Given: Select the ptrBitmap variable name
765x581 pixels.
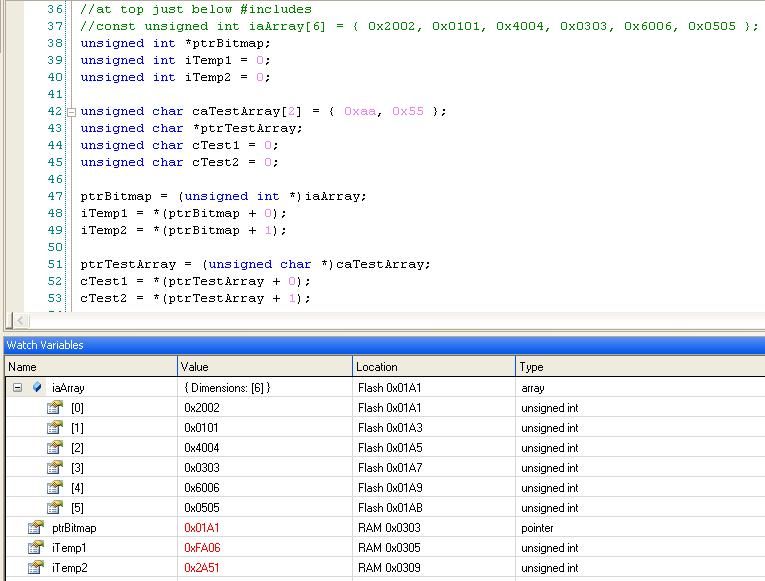Looking at the screenshot, I should tap(74, 528).
